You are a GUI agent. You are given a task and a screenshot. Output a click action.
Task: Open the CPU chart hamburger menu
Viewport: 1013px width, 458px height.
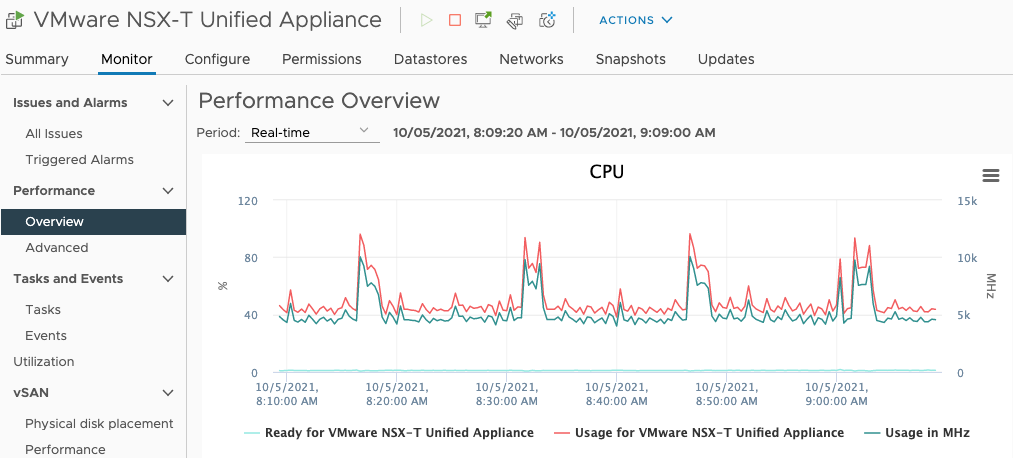coord(990,175)
